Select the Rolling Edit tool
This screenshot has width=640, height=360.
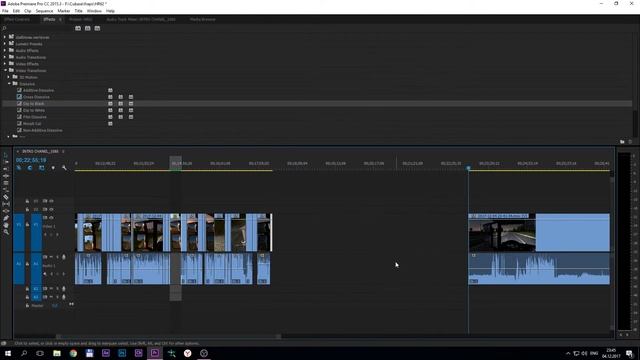[6, 183]
